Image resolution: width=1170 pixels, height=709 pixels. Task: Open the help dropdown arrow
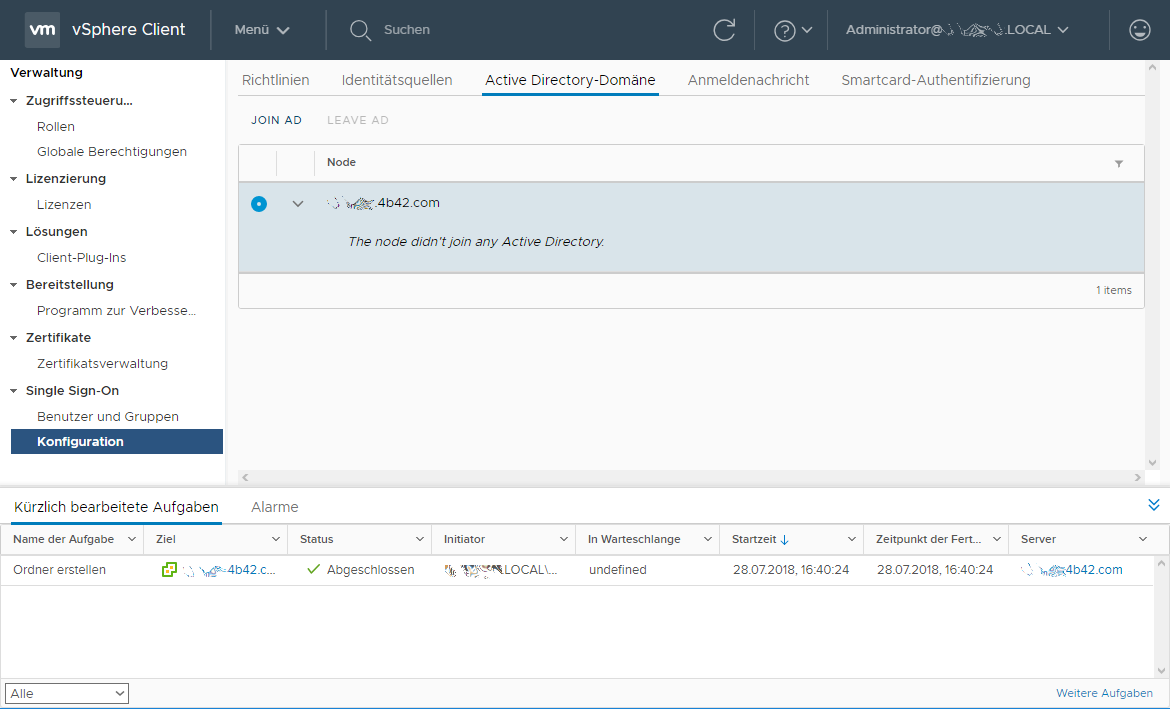(x=807, y=31)
